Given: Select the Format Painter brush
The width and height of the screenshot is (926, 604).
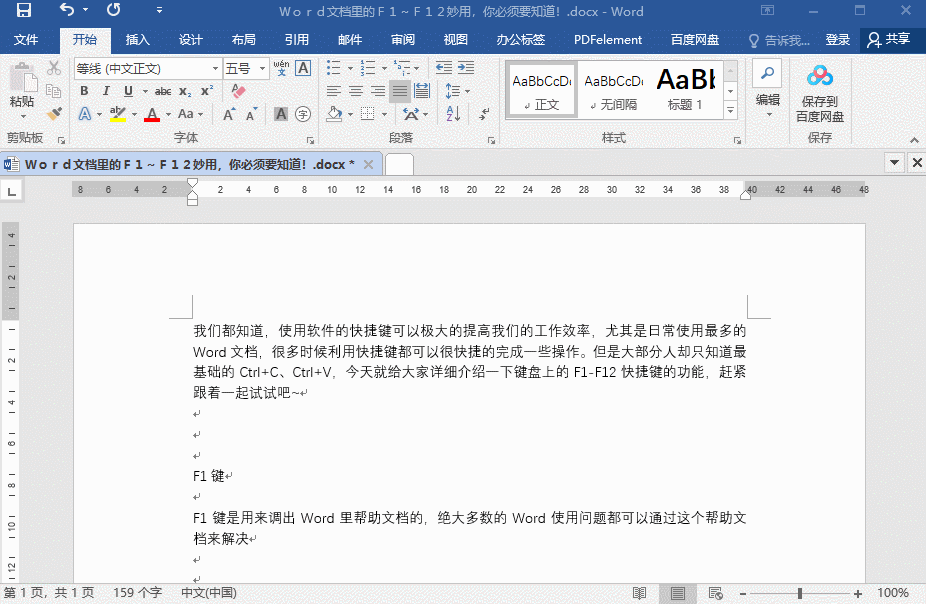Looking at the screenshot, I should click(54, 113).
